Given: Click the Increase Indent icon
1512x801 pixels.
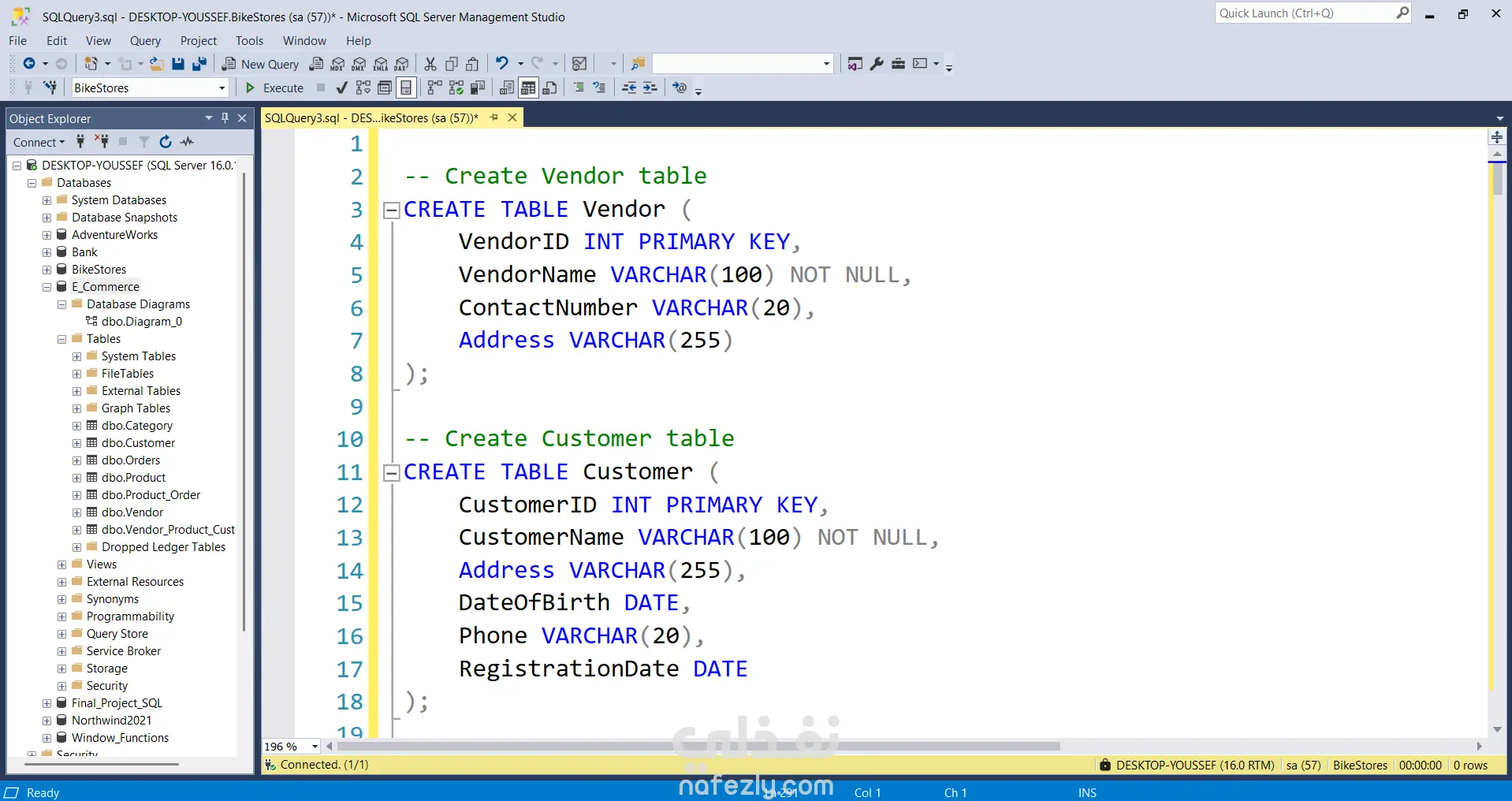Looking at the screenshot, I should 650,88.
